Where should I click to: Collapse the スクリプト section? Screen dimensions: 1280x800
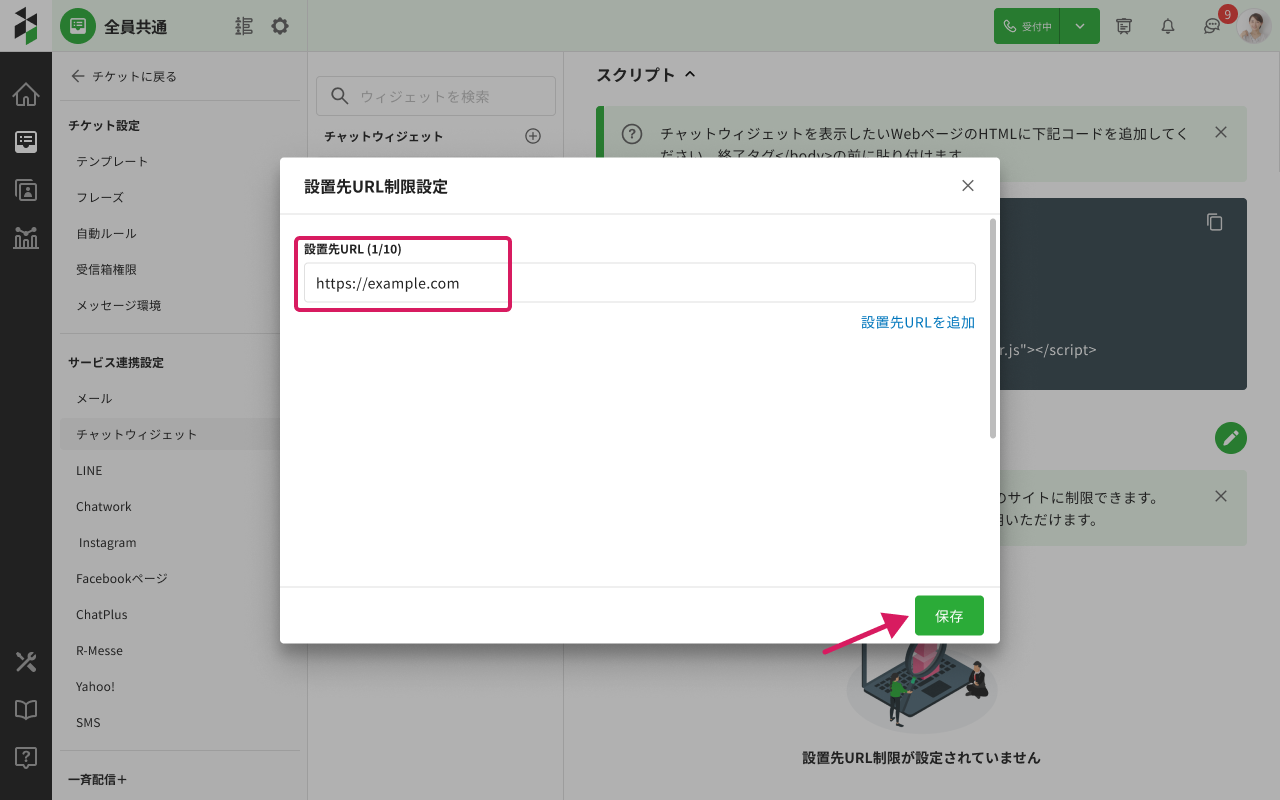(x=689, y=75)
